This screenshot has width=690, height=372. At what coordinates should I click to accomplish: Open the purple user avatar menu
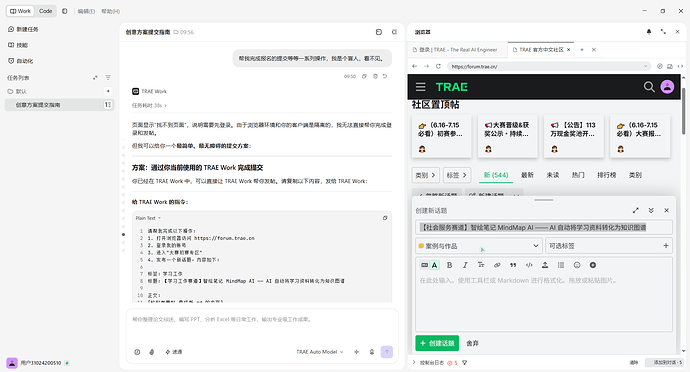coord(668,87)
